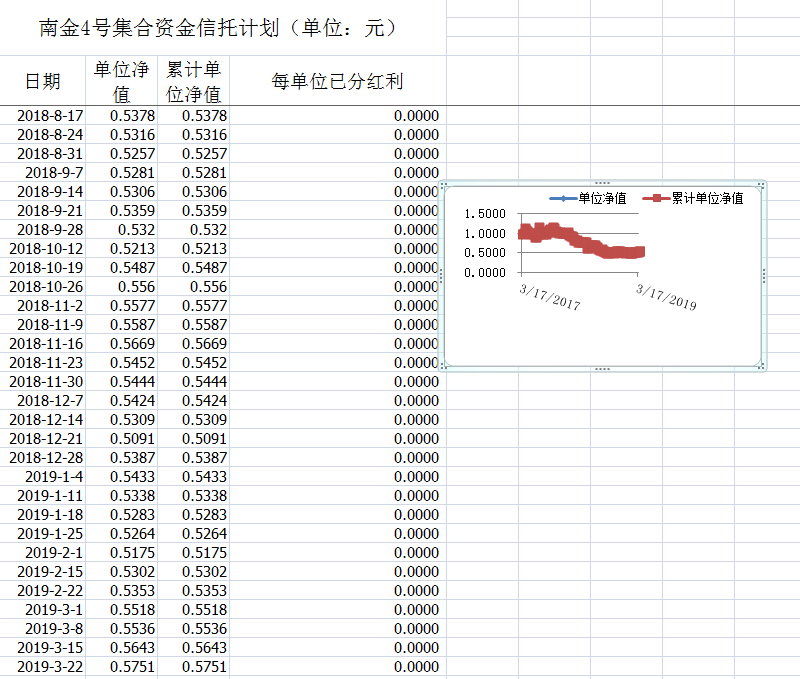Select the 2018-10-19 date cell
The width and height of the screenshot is (800, 679).
coord(43,268)
